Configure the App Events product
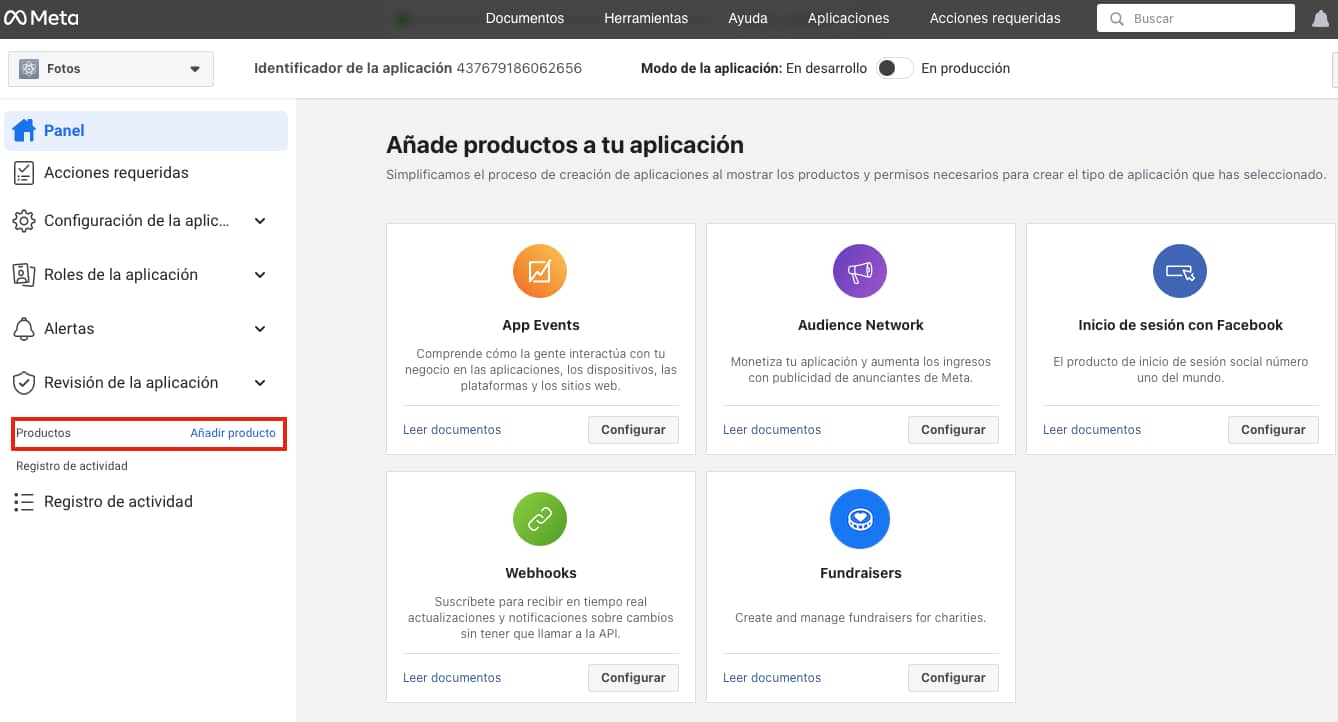The image size is (1338, 722). pos(633,430)
